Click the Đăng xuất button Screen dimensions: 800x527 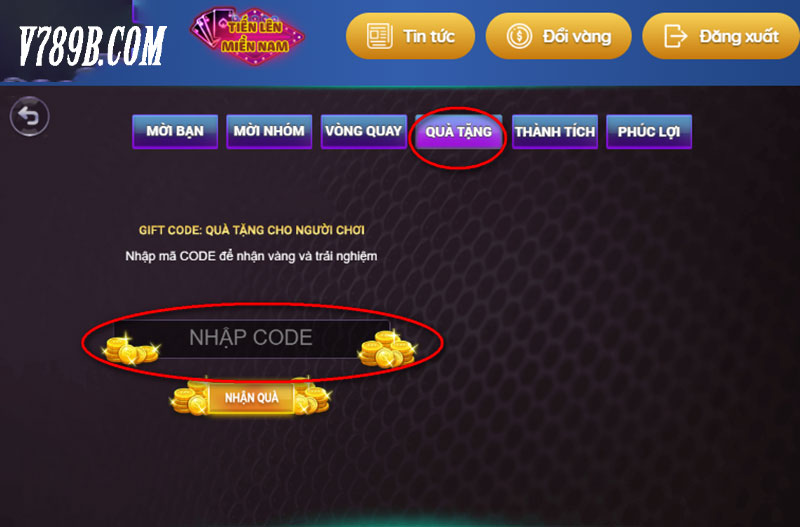(721, 36)
